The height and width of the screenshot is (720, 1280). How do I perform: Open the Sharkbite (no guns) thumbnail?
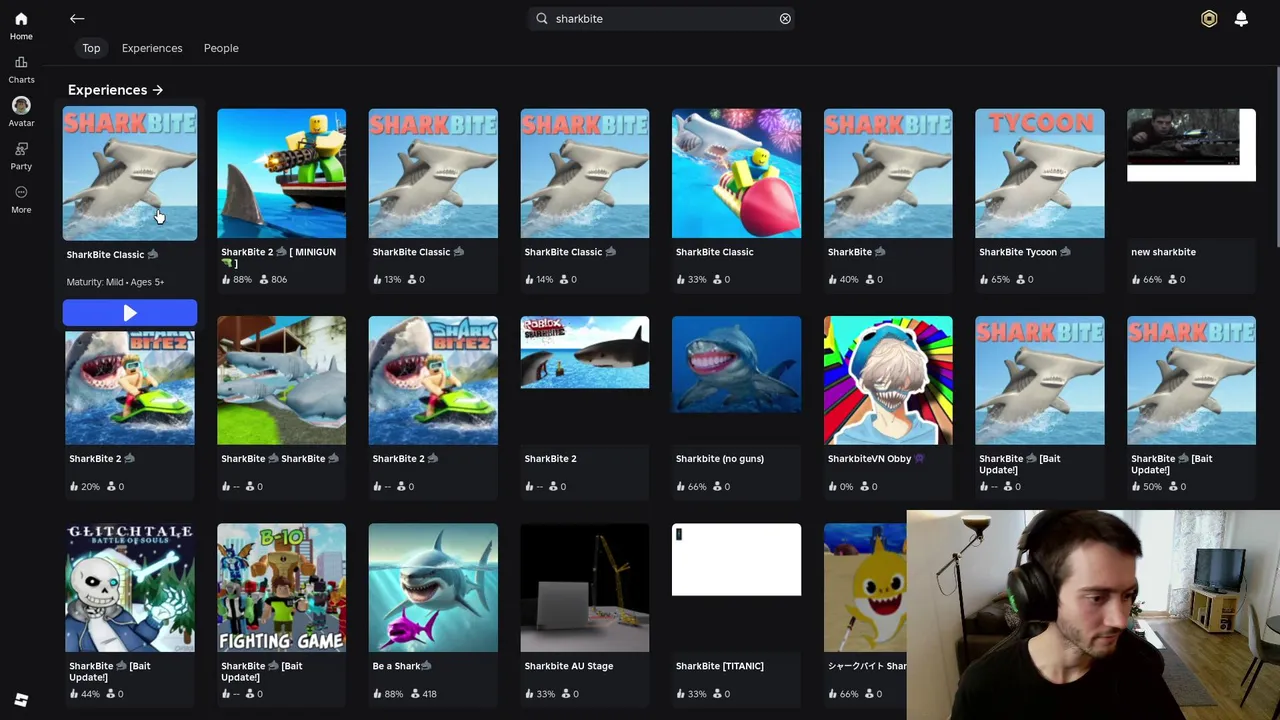(x=736, y=365)
